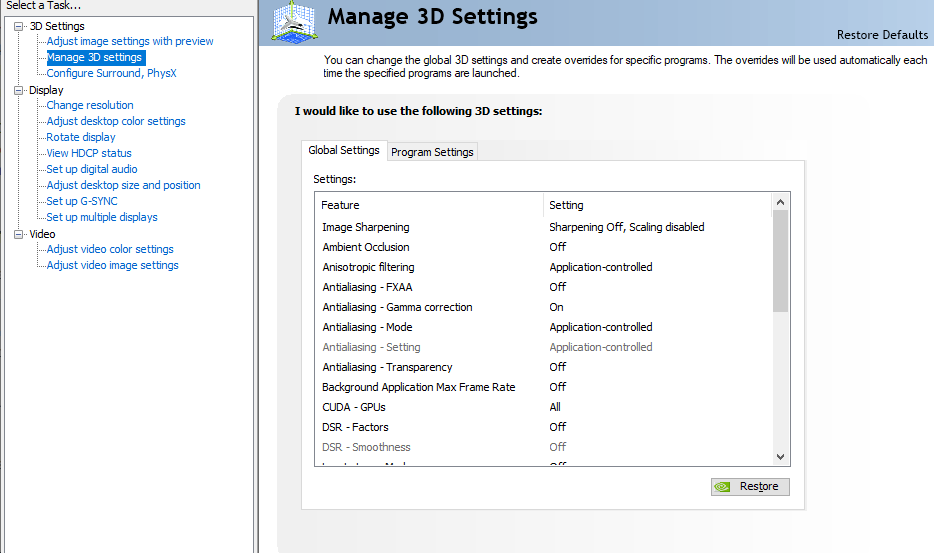Screen dimensions: 934x553
Task: Select the Global Settings tab
Action: coord(343,150)
